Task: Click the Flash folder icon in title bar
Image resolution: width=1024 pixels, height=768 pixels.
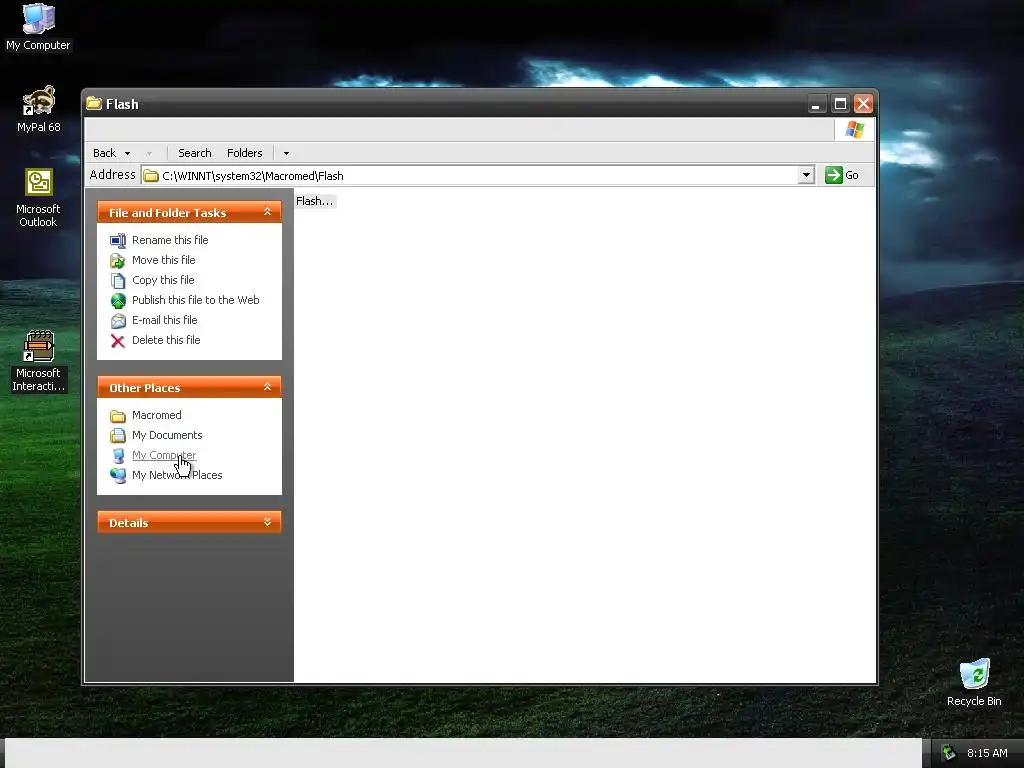Action: point(94,103)
